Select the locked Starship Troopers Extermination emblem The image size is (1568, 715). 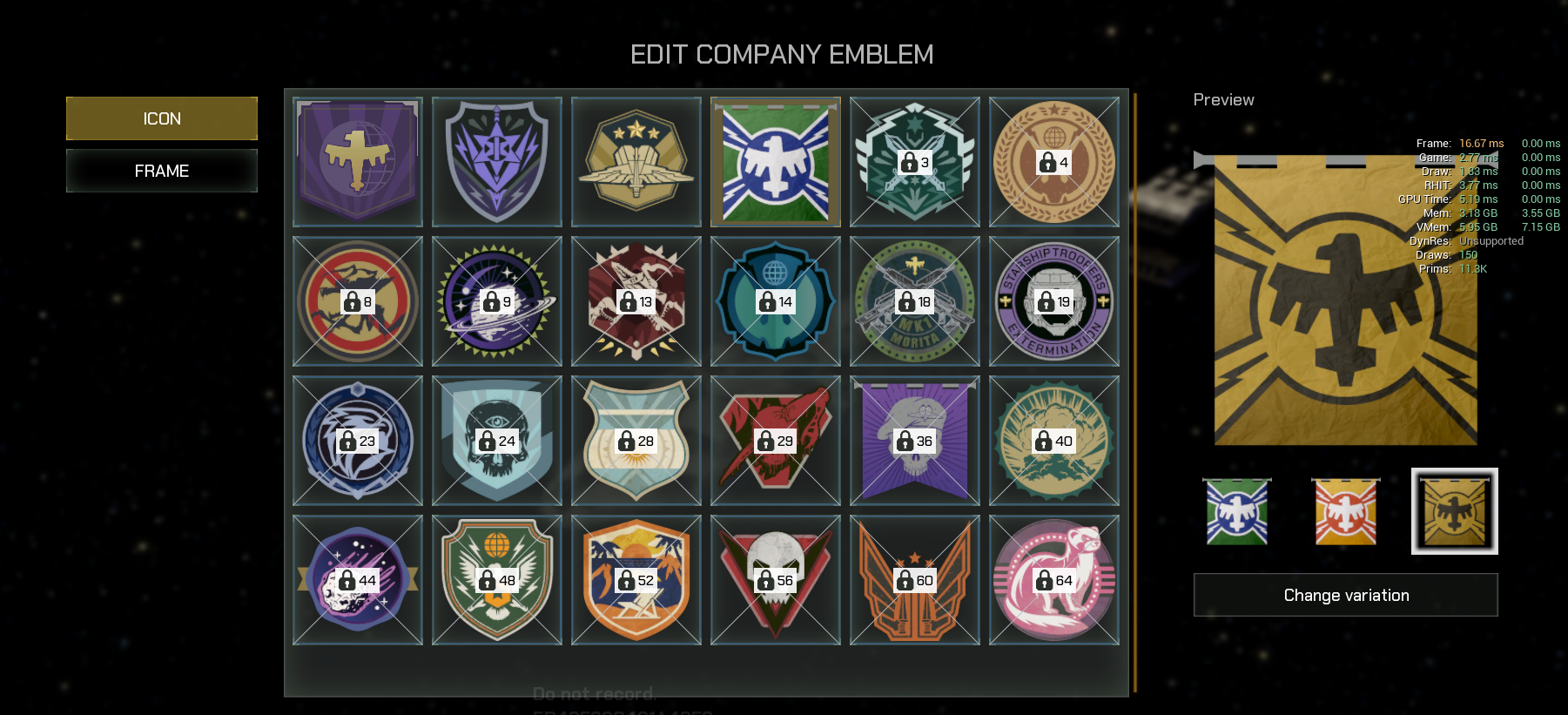1054,301
